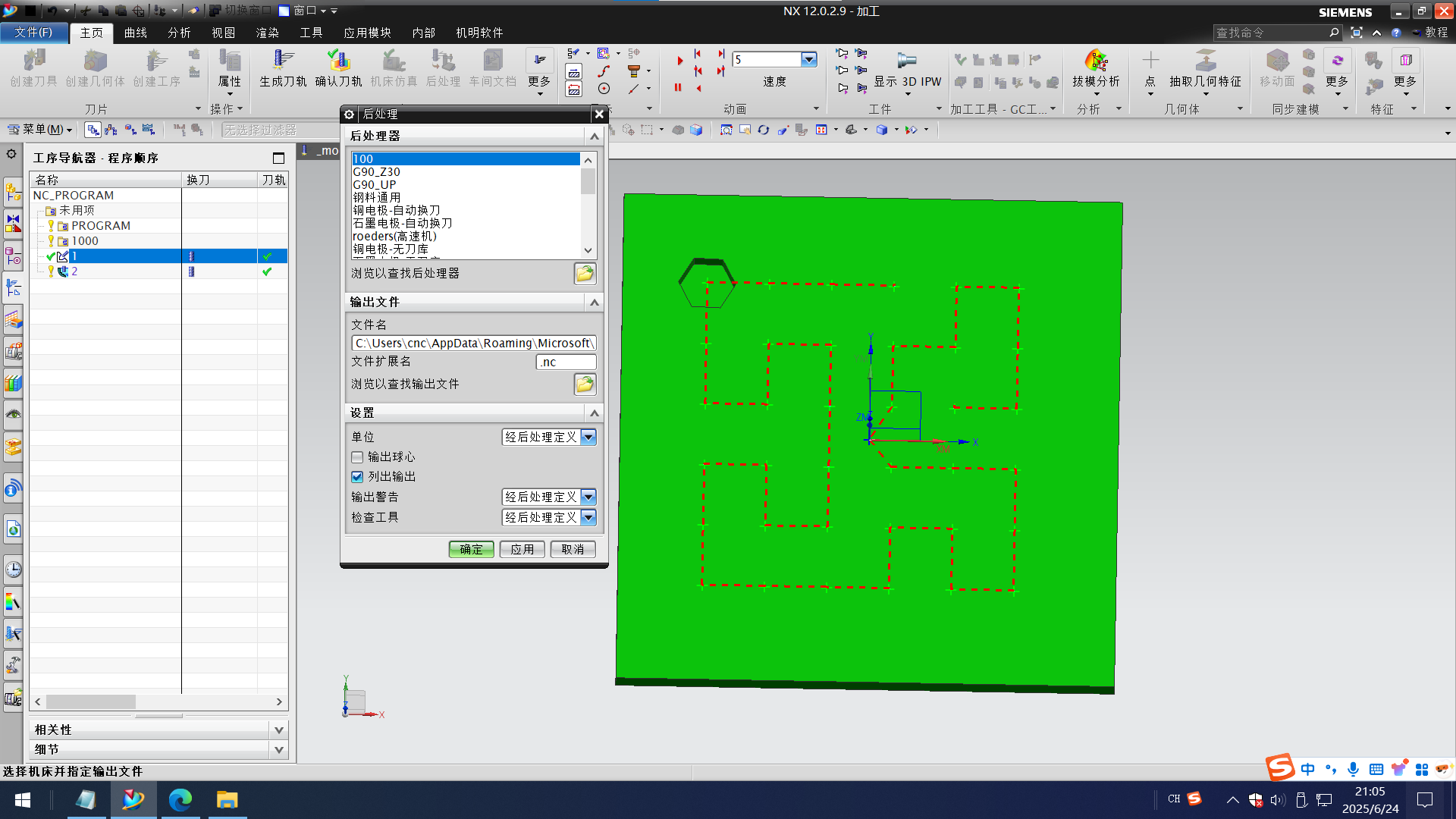Click the browse folder icon for post processors
1456x819 pixels.
coord(585,274)
